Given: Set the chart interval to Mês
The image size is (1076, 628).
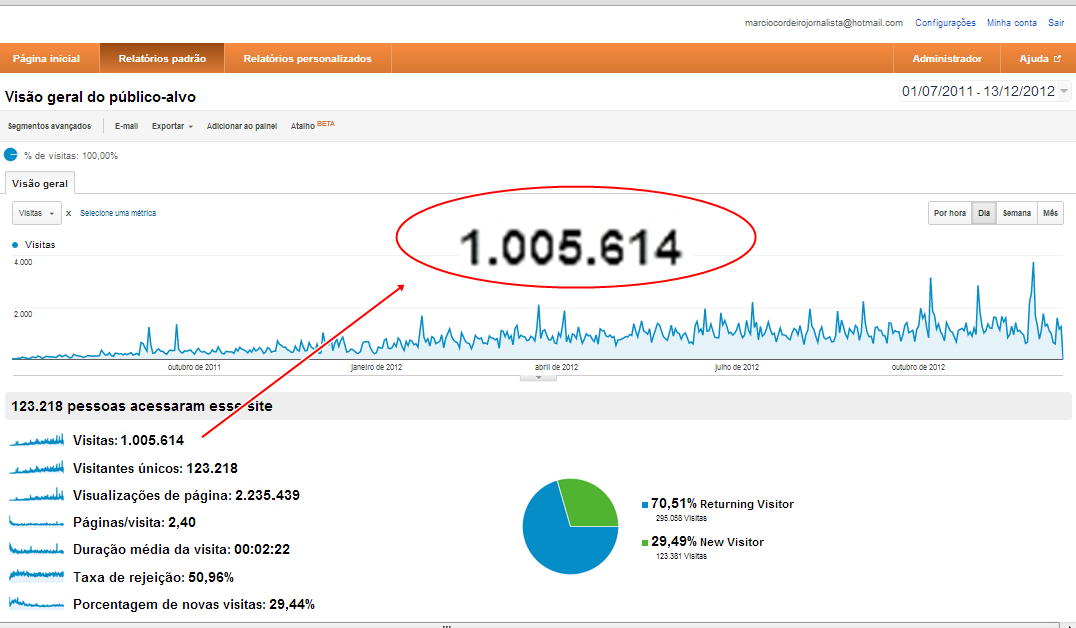Looking at the screenshot, I should (1050, 213).
